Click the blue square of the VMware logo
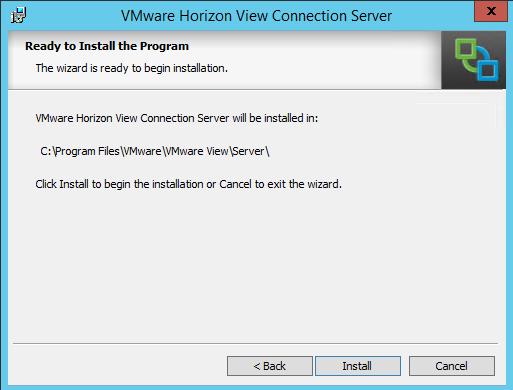Image resolution: width=513 pixels, height=390 pixels. click(x=488, y=70)
